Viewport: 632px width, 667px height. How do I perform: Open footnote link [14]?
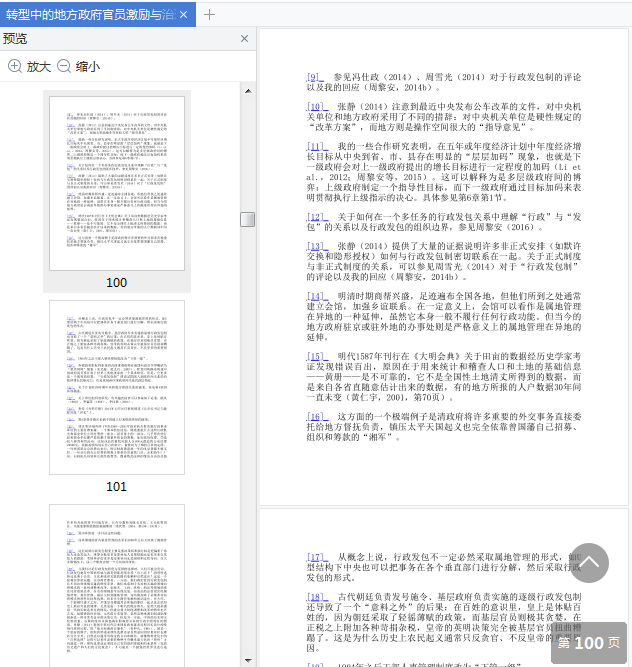317,296
